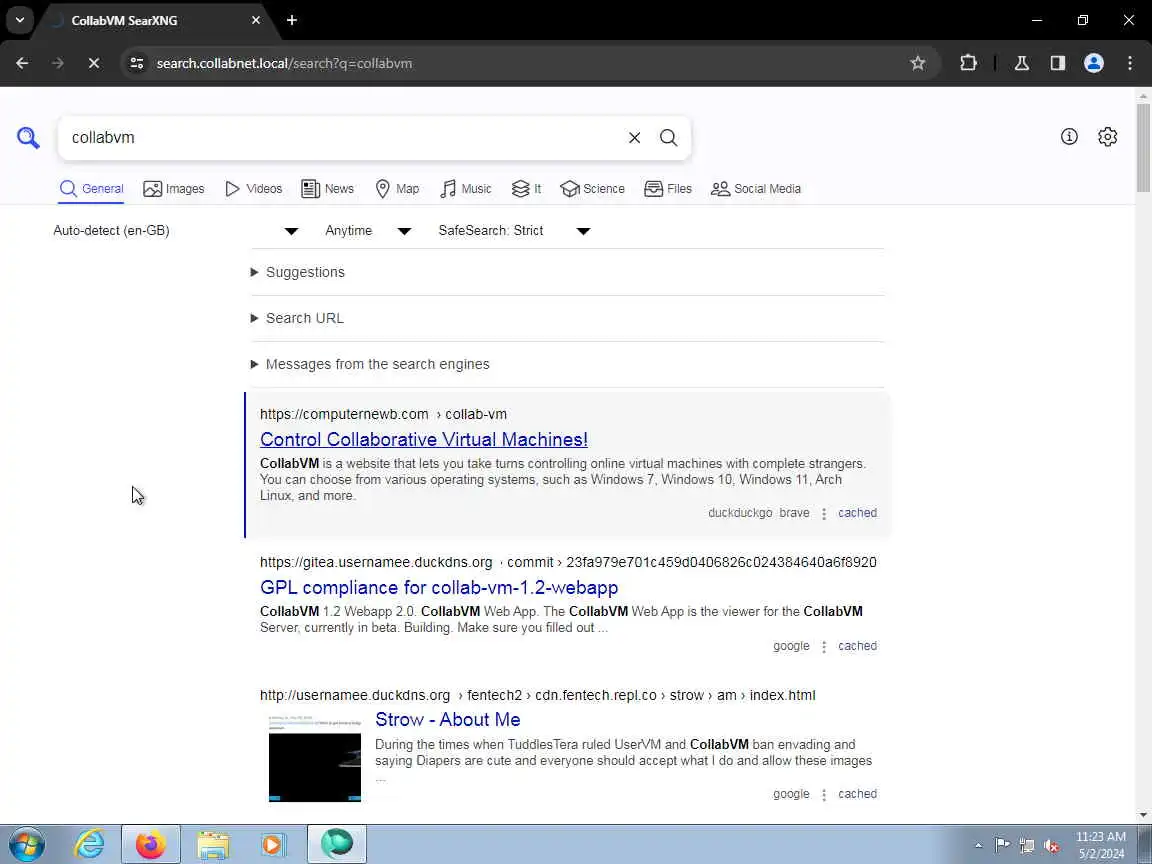Switch to the Videos category
The image size is (1152, 864).
[x=253, y=189]
